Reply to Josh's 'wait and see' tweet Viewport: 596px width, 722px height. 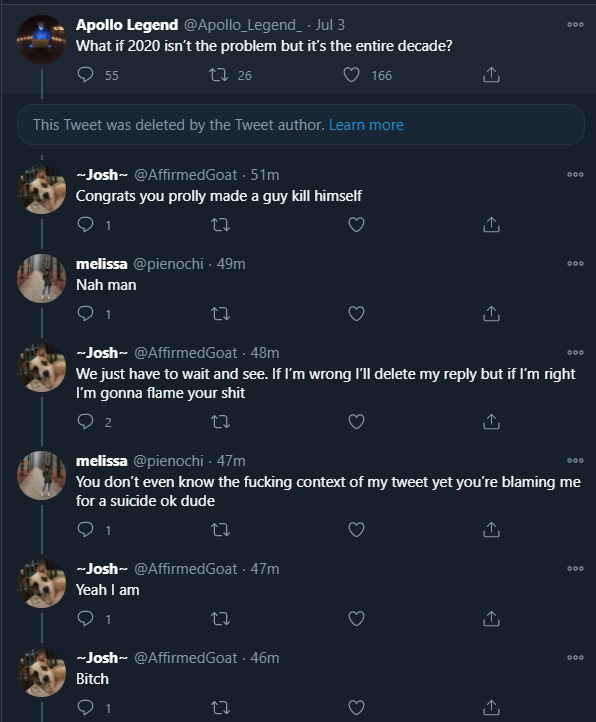tap(86, 421)
